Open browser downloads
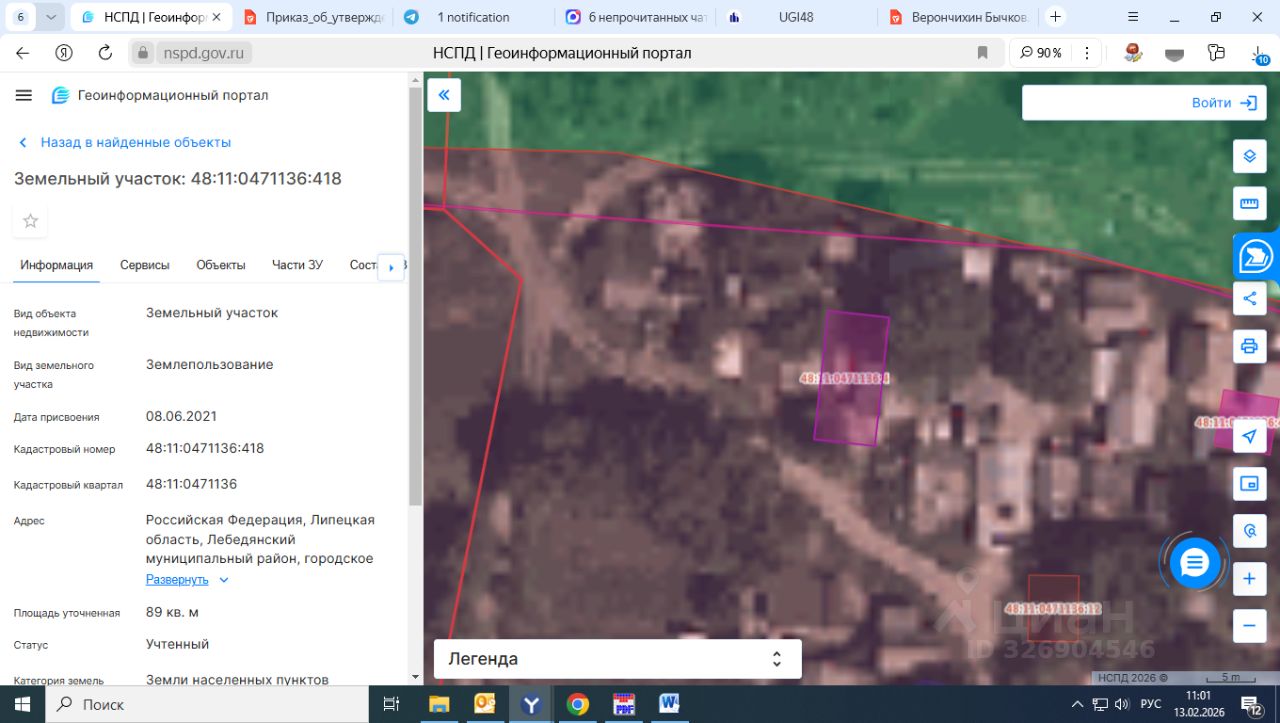1280x723 pixels. [x=1259, y=53]
